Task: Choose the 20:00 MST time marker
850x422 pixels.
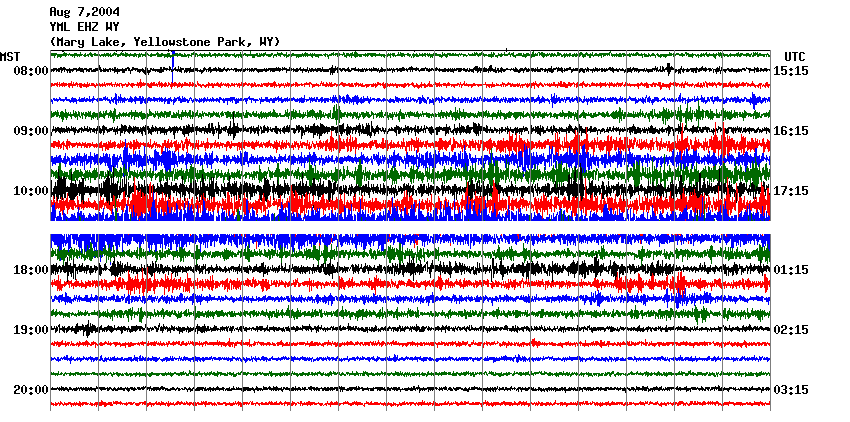Action: tap(30, 390)
